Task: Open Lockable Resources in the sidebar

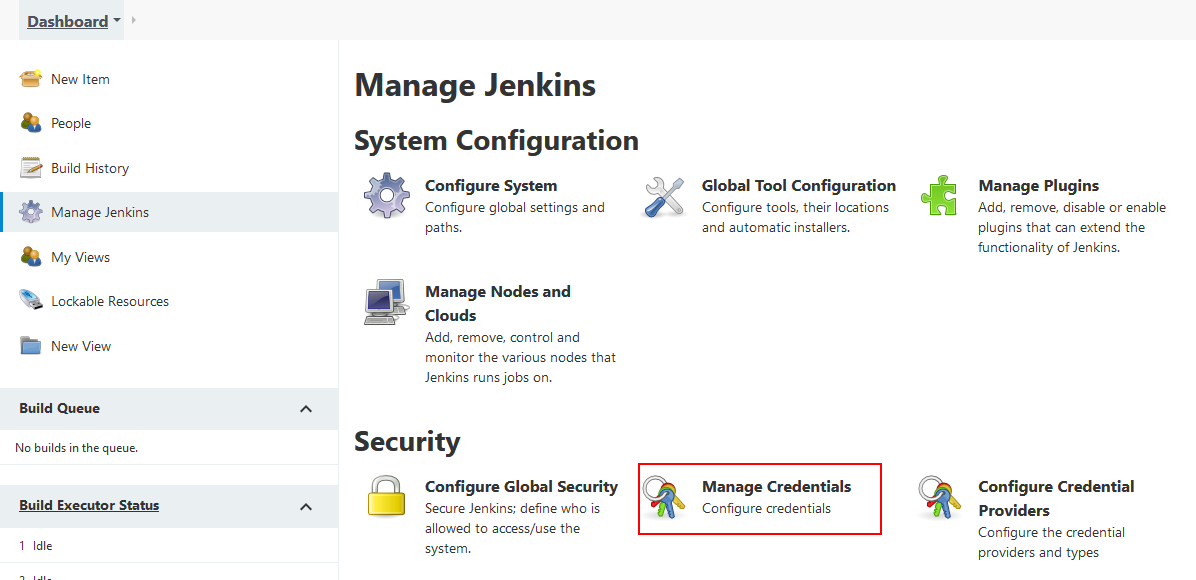Action: pos(110,301)
